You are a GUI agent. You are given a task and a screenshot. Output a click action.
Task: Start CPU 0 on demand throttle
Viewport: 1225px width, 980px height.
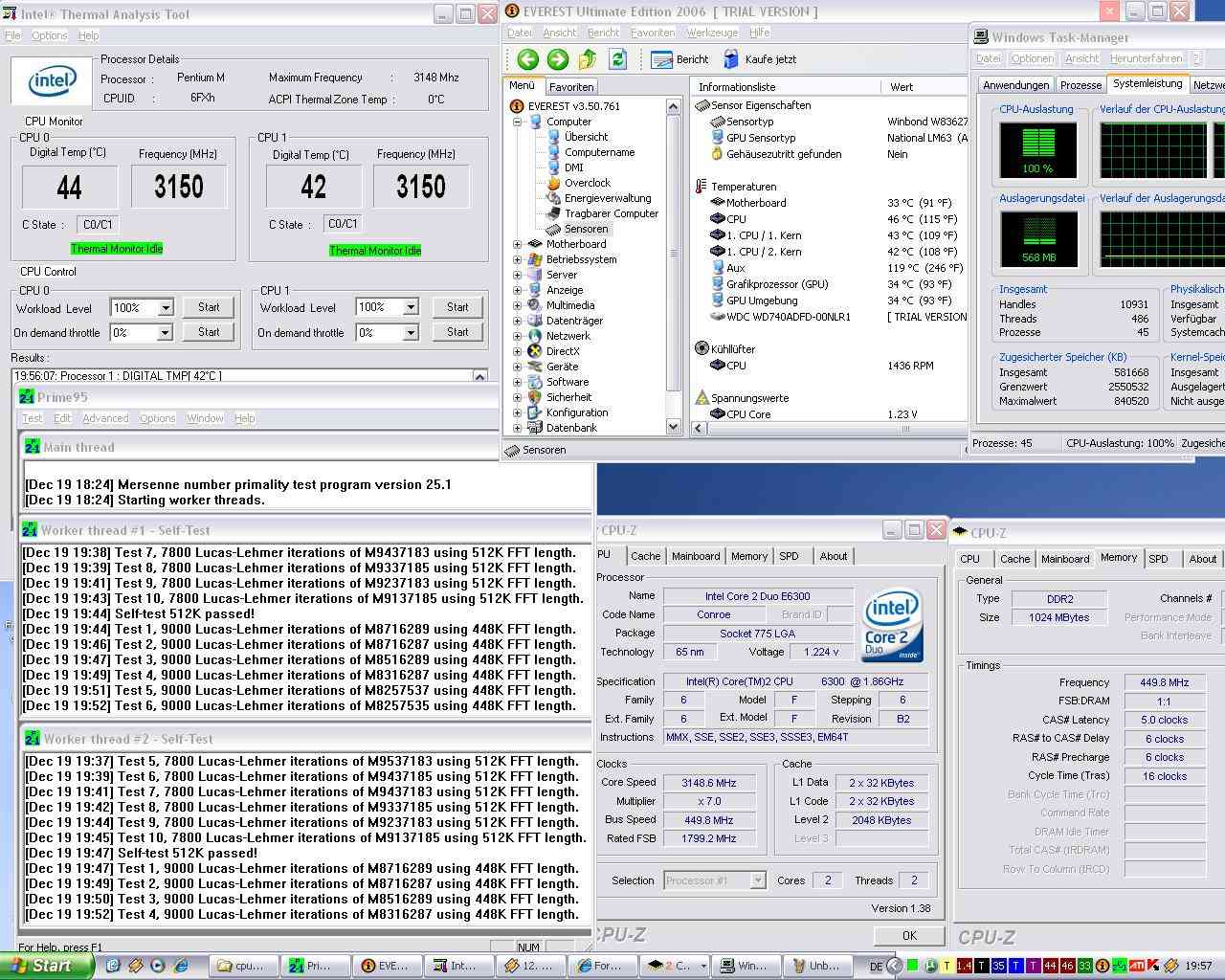(209, 332)
